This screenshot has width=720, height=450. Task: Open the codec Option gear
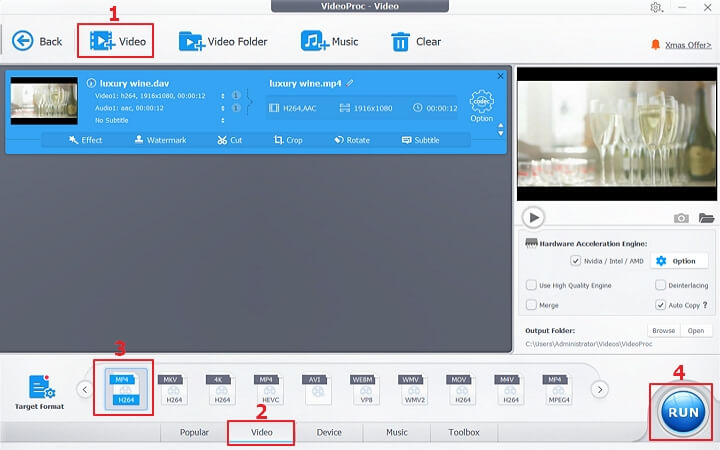click(481, 106)
